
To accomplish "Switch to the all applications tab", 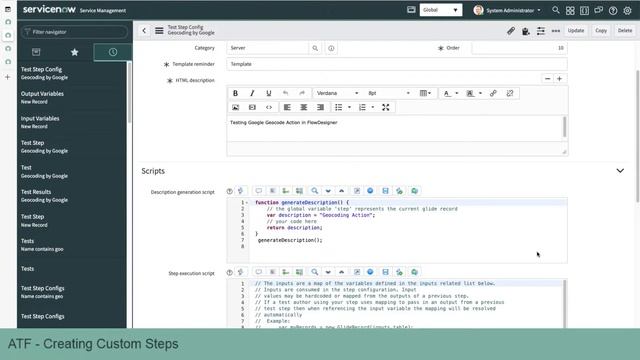I will coord(36,52).
